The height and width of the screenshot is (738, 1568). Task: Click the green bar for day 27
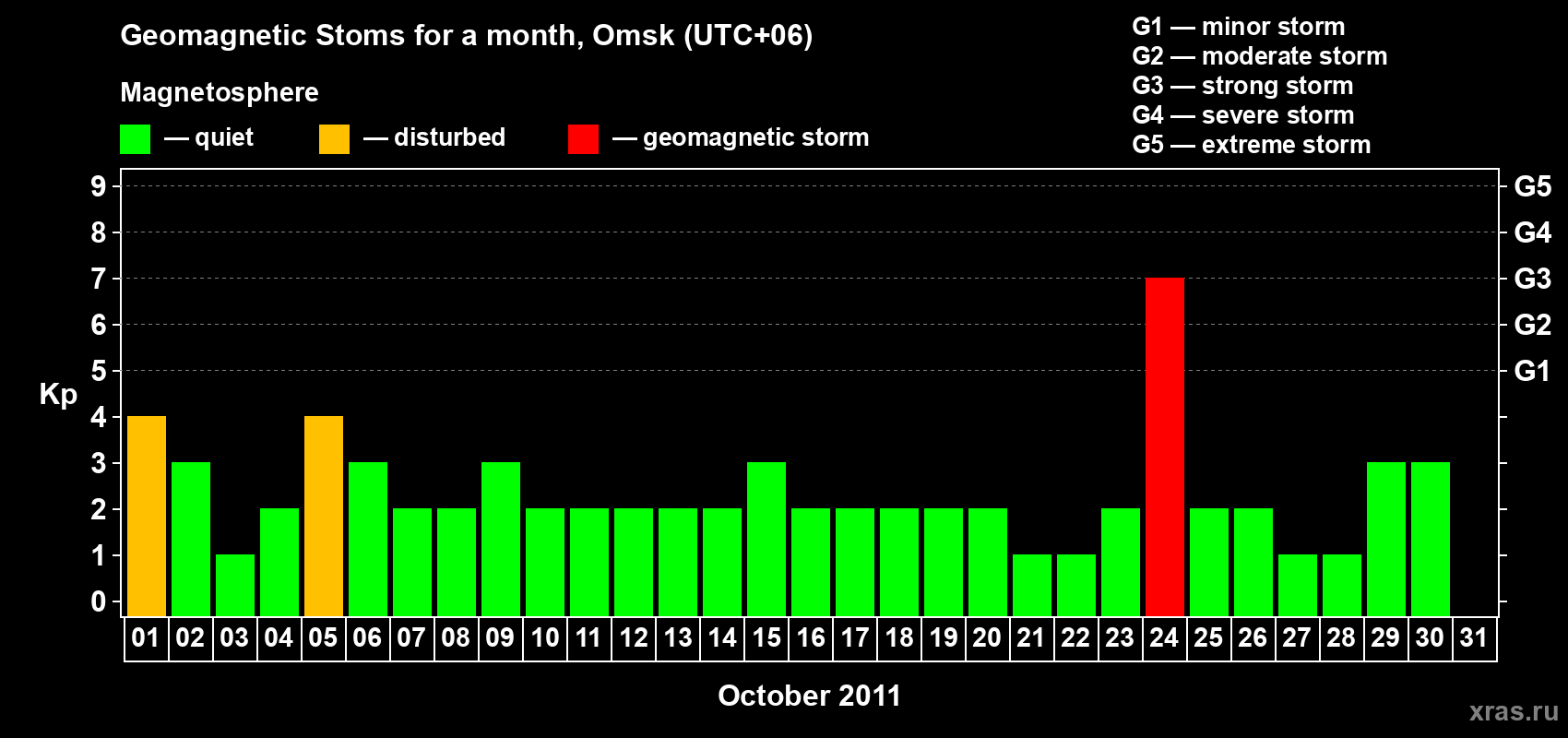[x=1298, y=585]
